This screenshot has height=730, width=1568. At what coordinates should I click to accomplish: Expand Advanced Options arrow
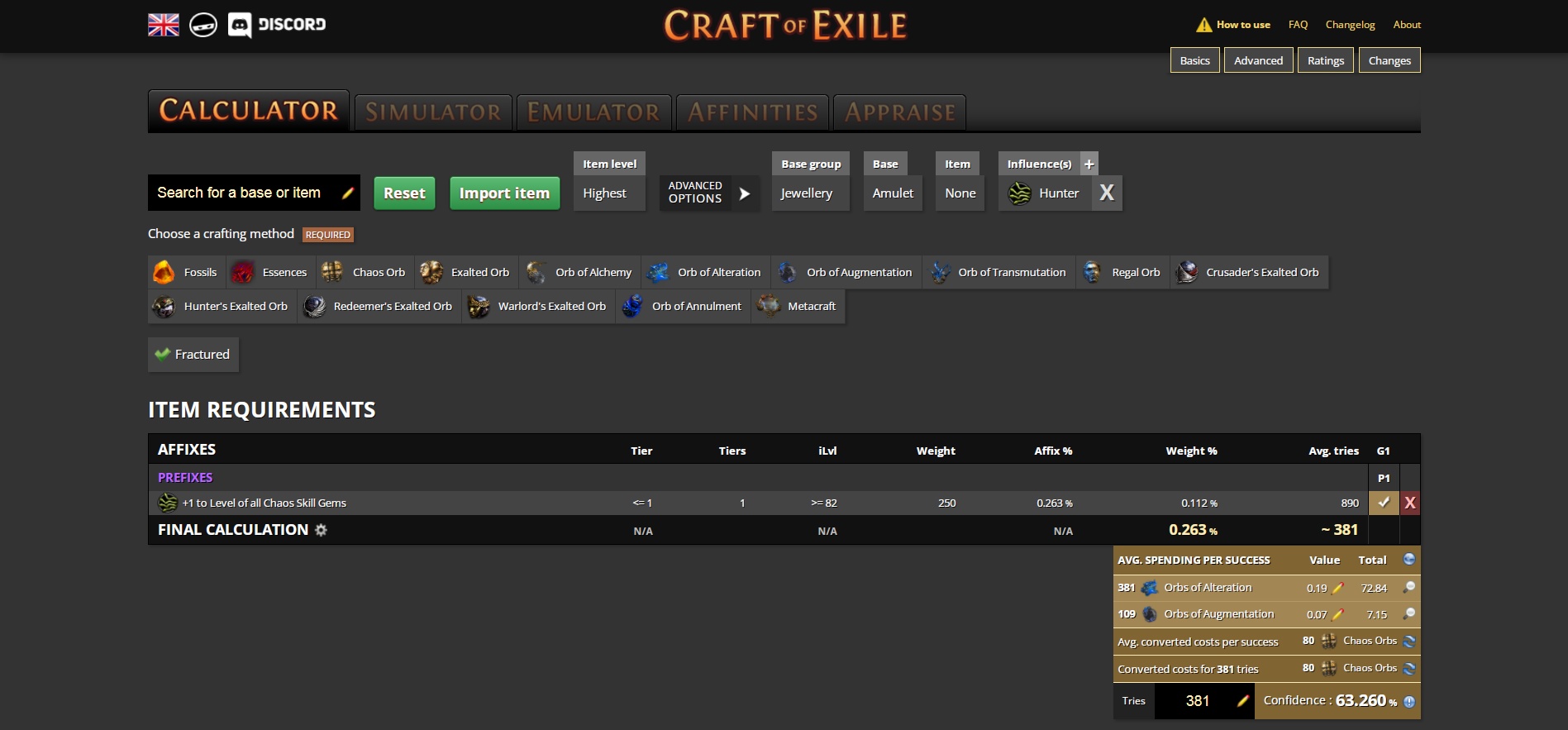pyautogui.click(x=745, y=193)
